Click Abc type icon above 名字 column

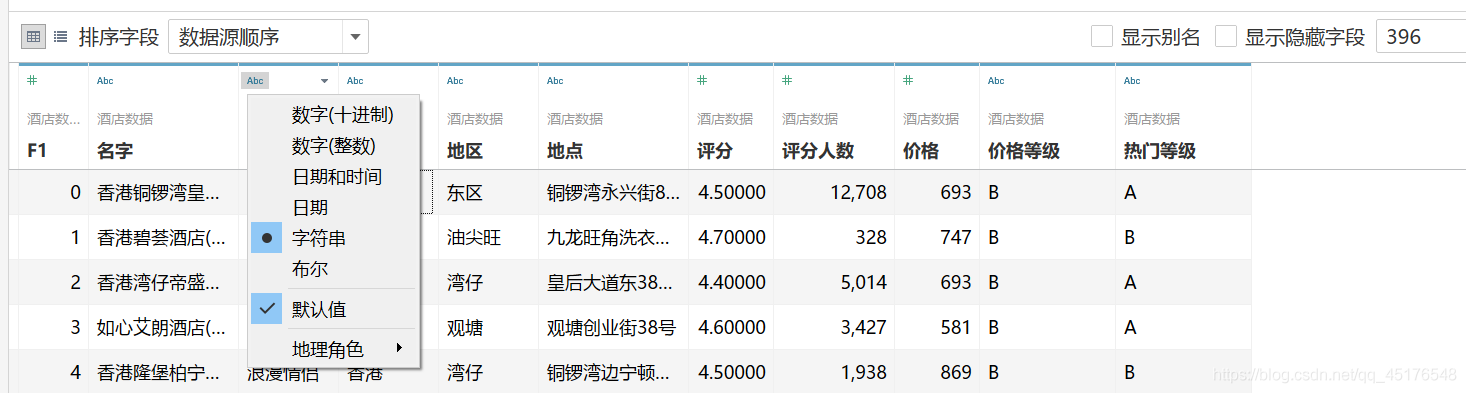coord(105,80)
